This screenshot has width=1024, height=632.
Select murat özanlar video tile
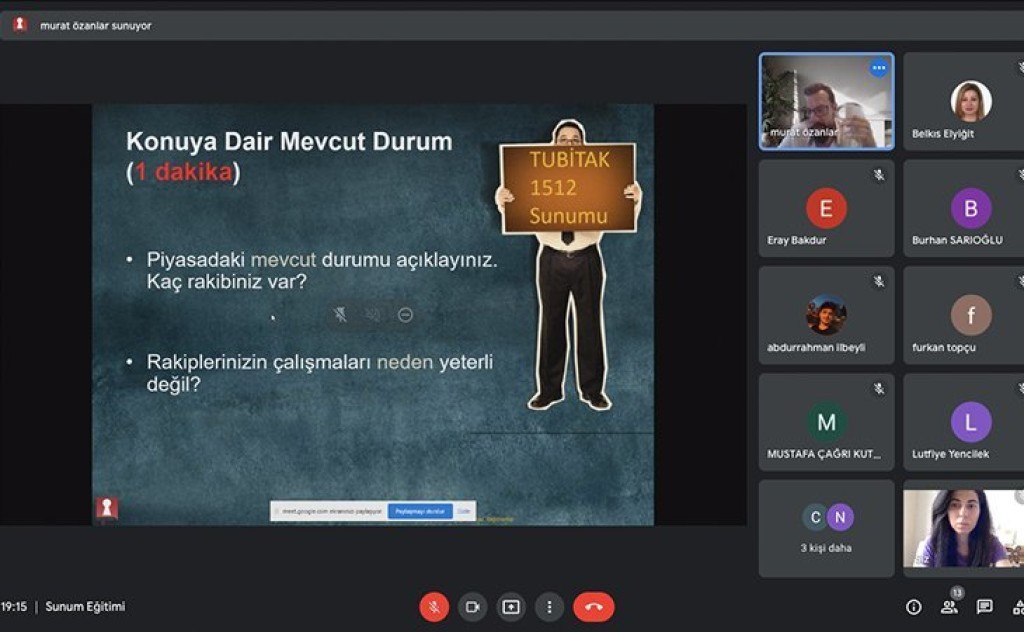coord(826,101)
